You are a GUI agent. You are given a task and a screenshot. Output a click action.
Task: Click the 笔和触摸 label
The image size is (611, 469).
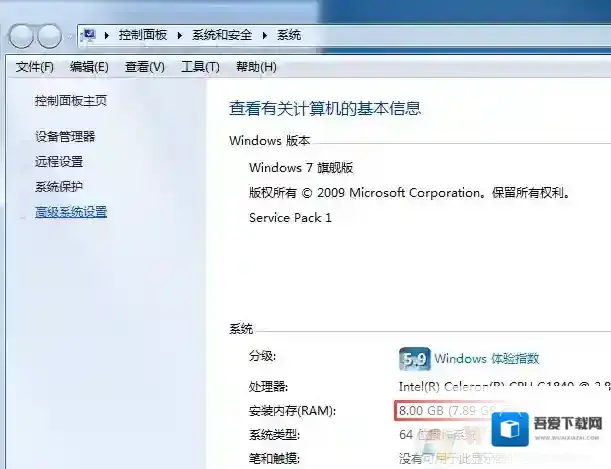pos(274,458)
